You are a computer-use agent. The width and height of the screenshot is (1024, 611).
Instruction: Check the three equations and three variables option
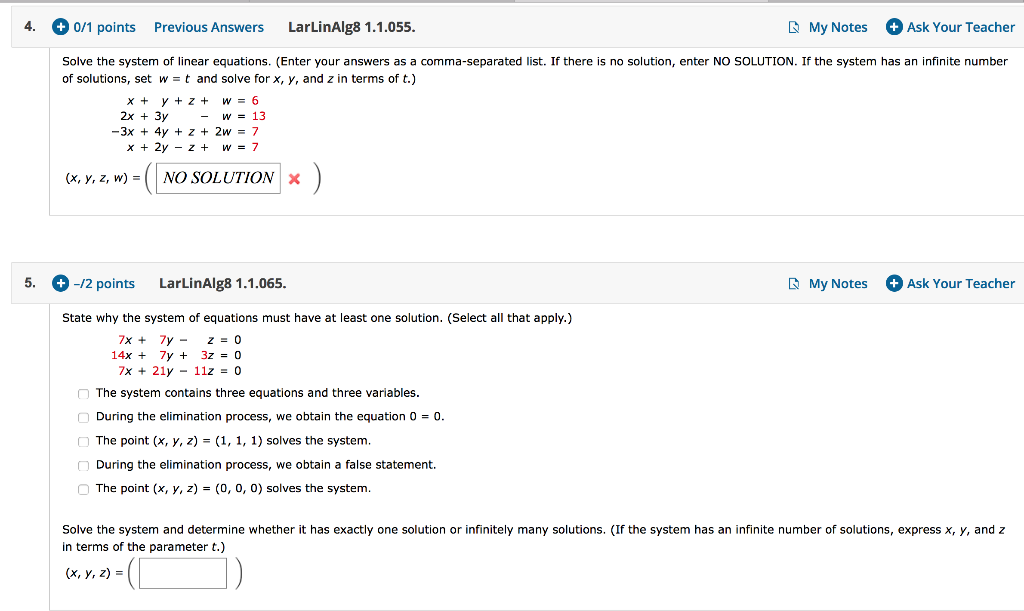pos(83,393)
